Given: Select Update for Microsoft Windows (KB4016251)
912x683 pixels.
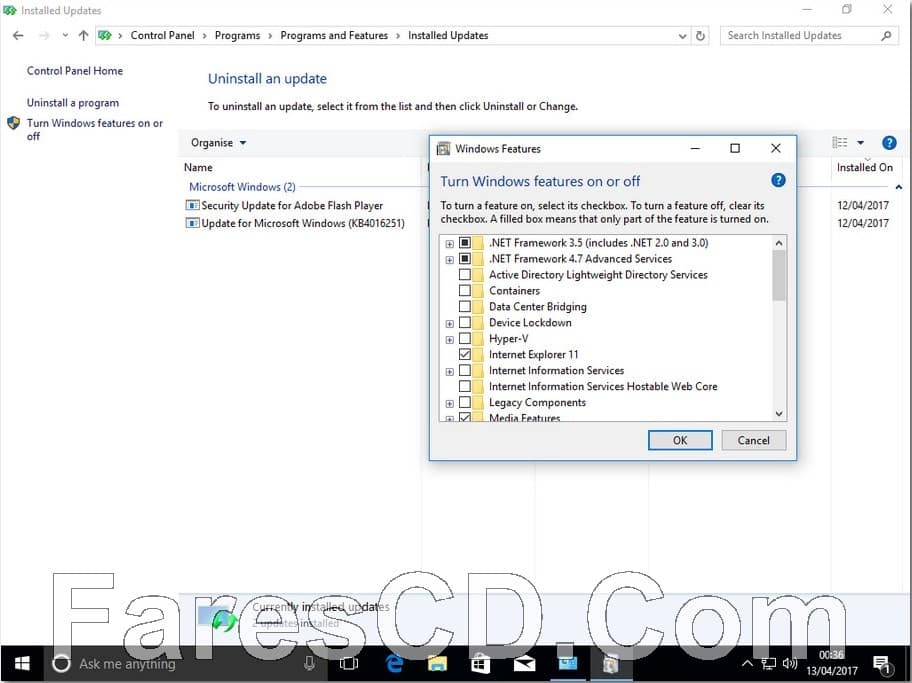Looking at the screenshot, I should tap(302, 223).
